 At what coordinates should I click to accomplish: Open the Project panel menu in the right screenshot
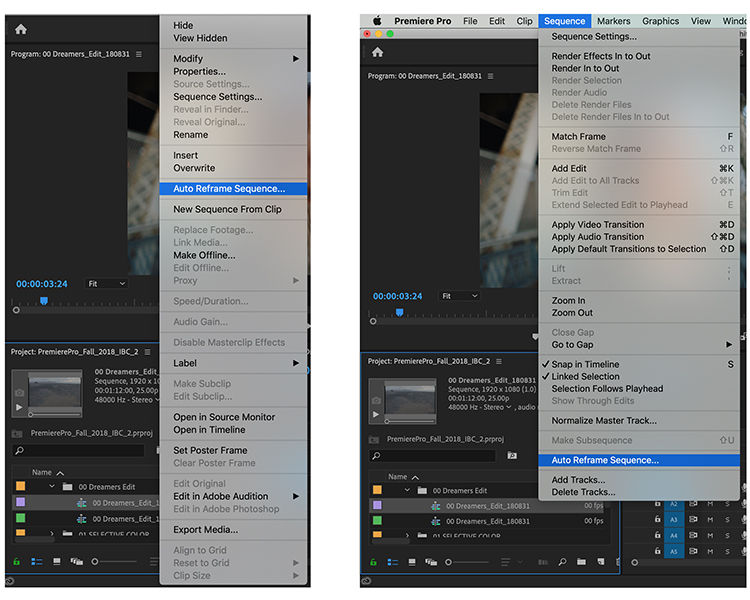click(499, 361)
